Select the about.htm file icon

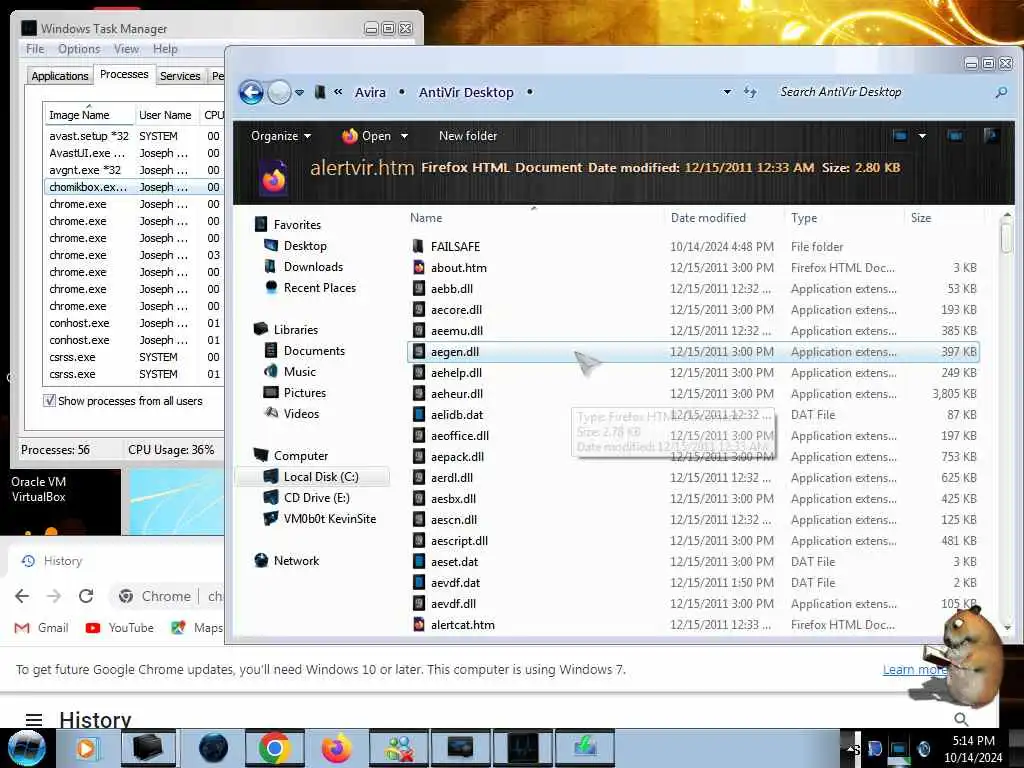pos(419,267)
